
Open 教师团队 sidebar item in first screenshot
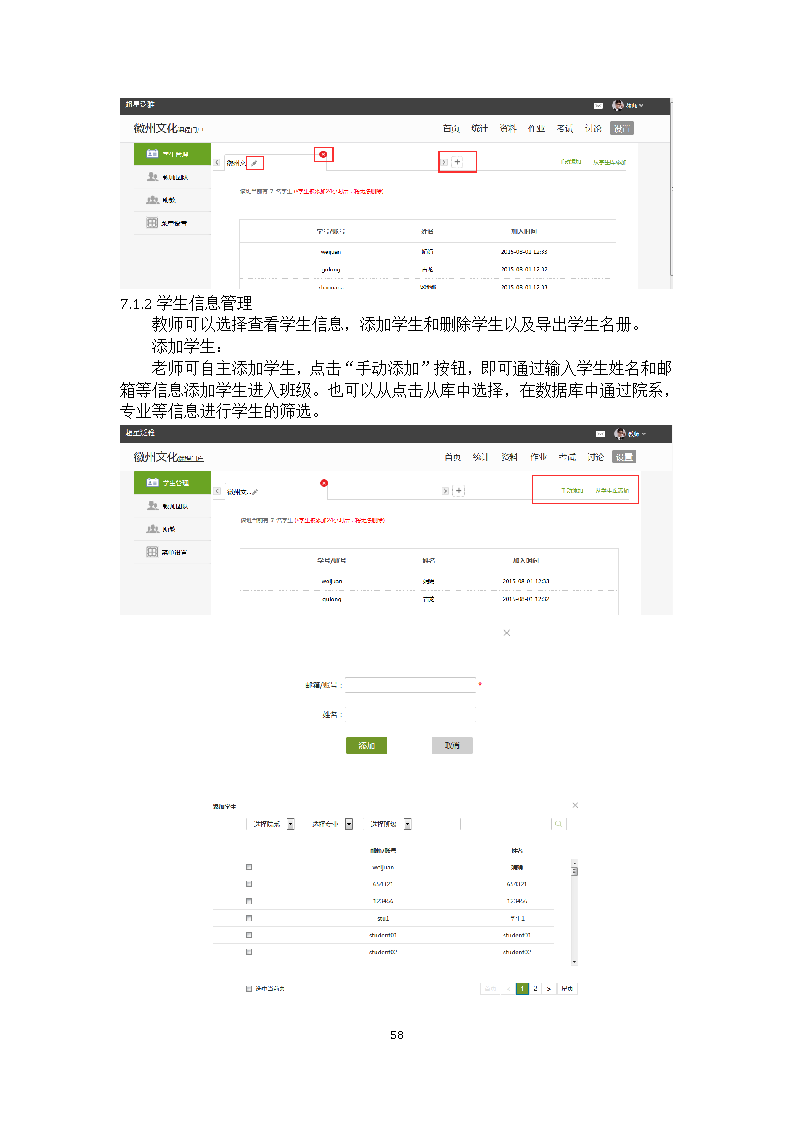click(172, 177)
